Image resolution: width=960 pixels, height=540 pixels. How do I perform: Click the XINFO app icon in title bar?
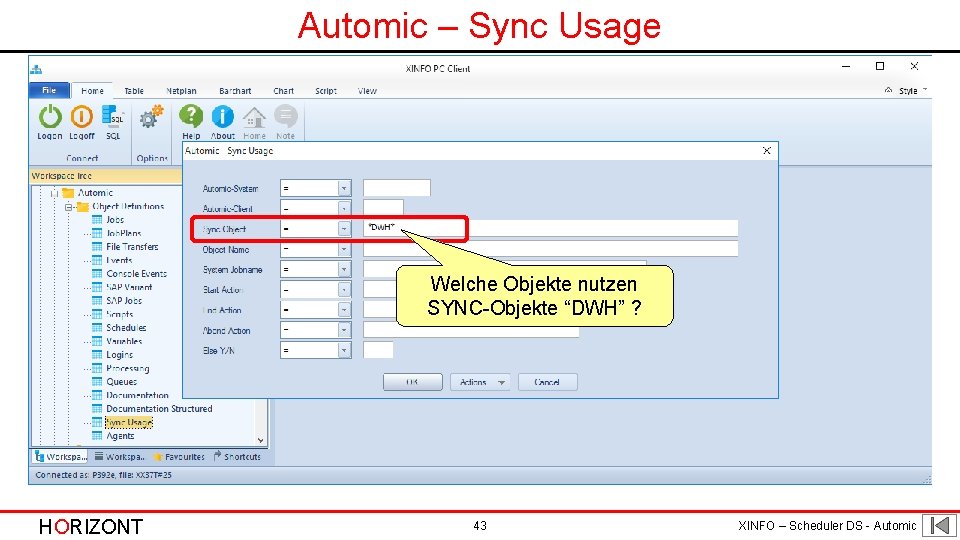click(x=36, y=69)
